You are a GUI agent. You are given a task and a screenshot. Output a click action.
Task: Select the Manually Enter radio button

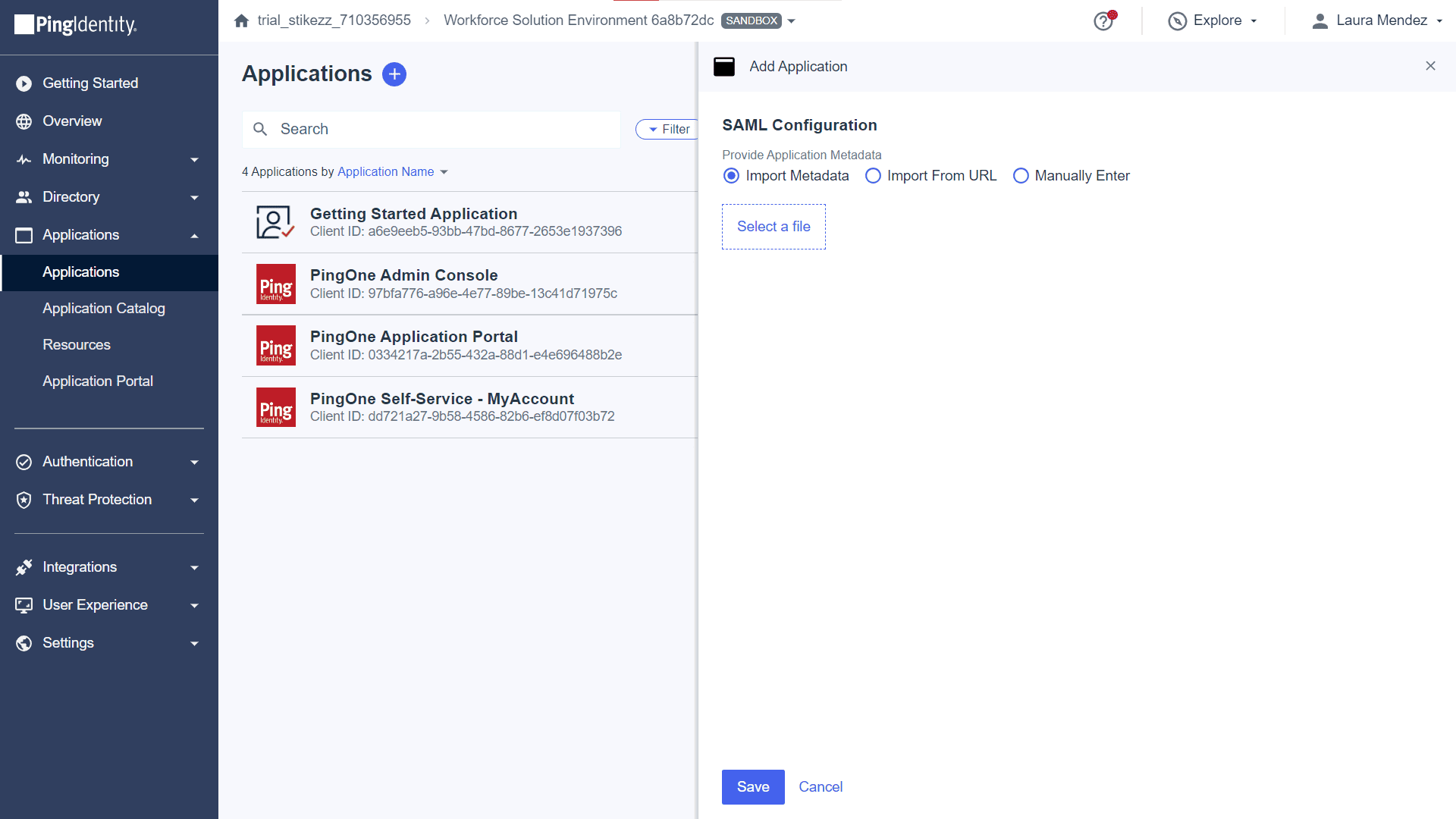[x=1021, y=175]
